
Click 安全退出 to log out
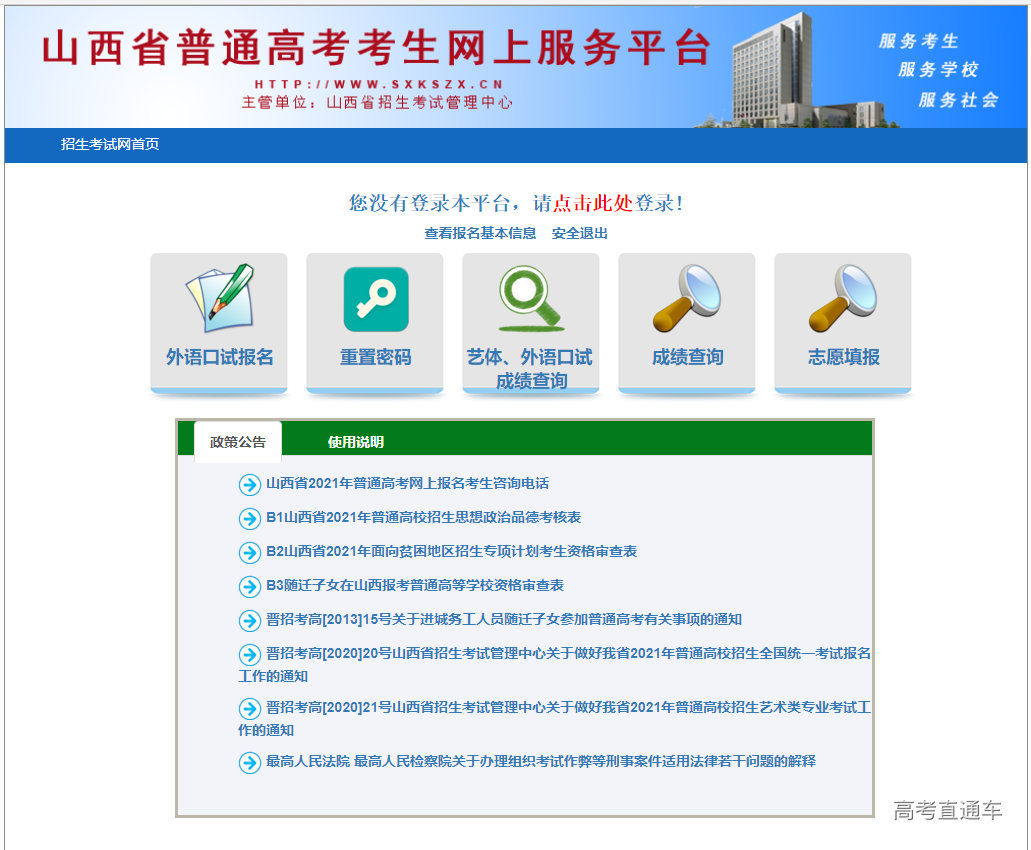(581, 233)
